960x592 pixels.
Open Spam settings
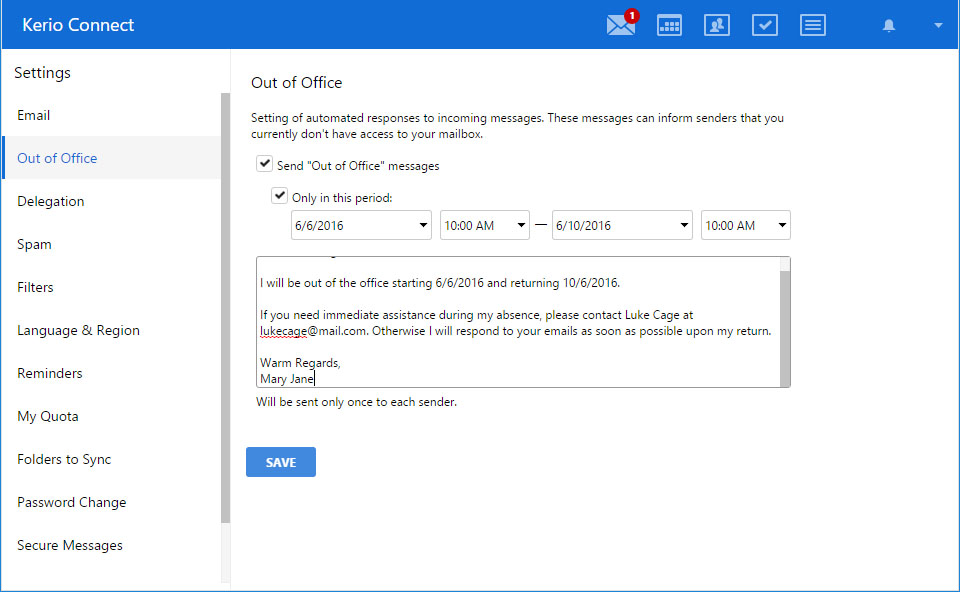[x=111, y=244]
